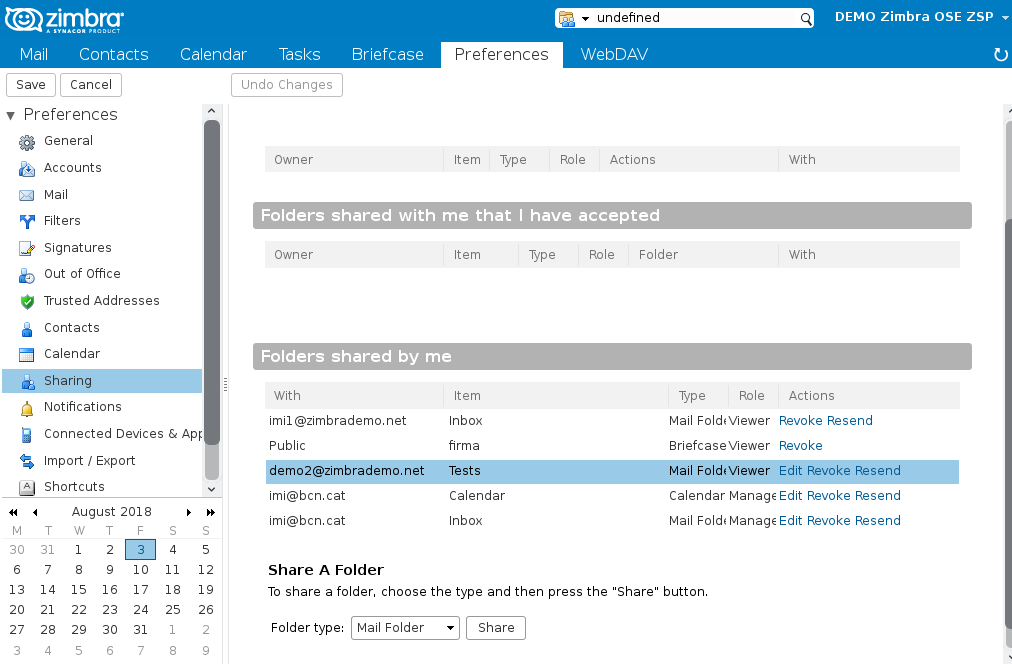Click the preferences sidebar vertical scrollbar

tap(211, 300)
